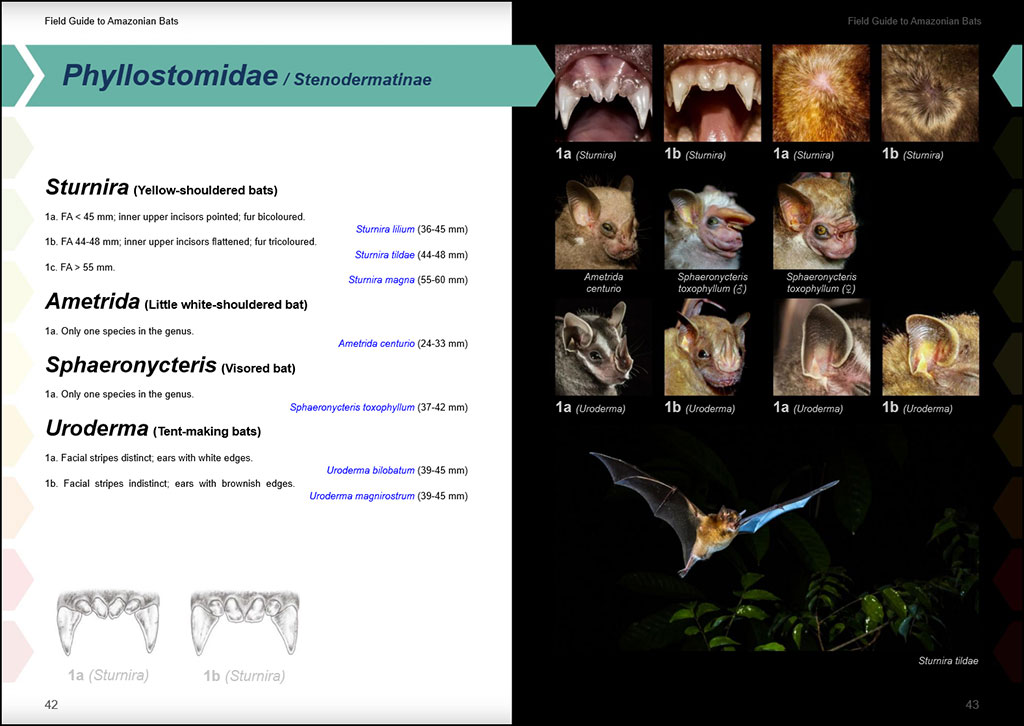Open the Ametrida centurio species link
The image size is (1024, 726).
[x=376, y=344]
